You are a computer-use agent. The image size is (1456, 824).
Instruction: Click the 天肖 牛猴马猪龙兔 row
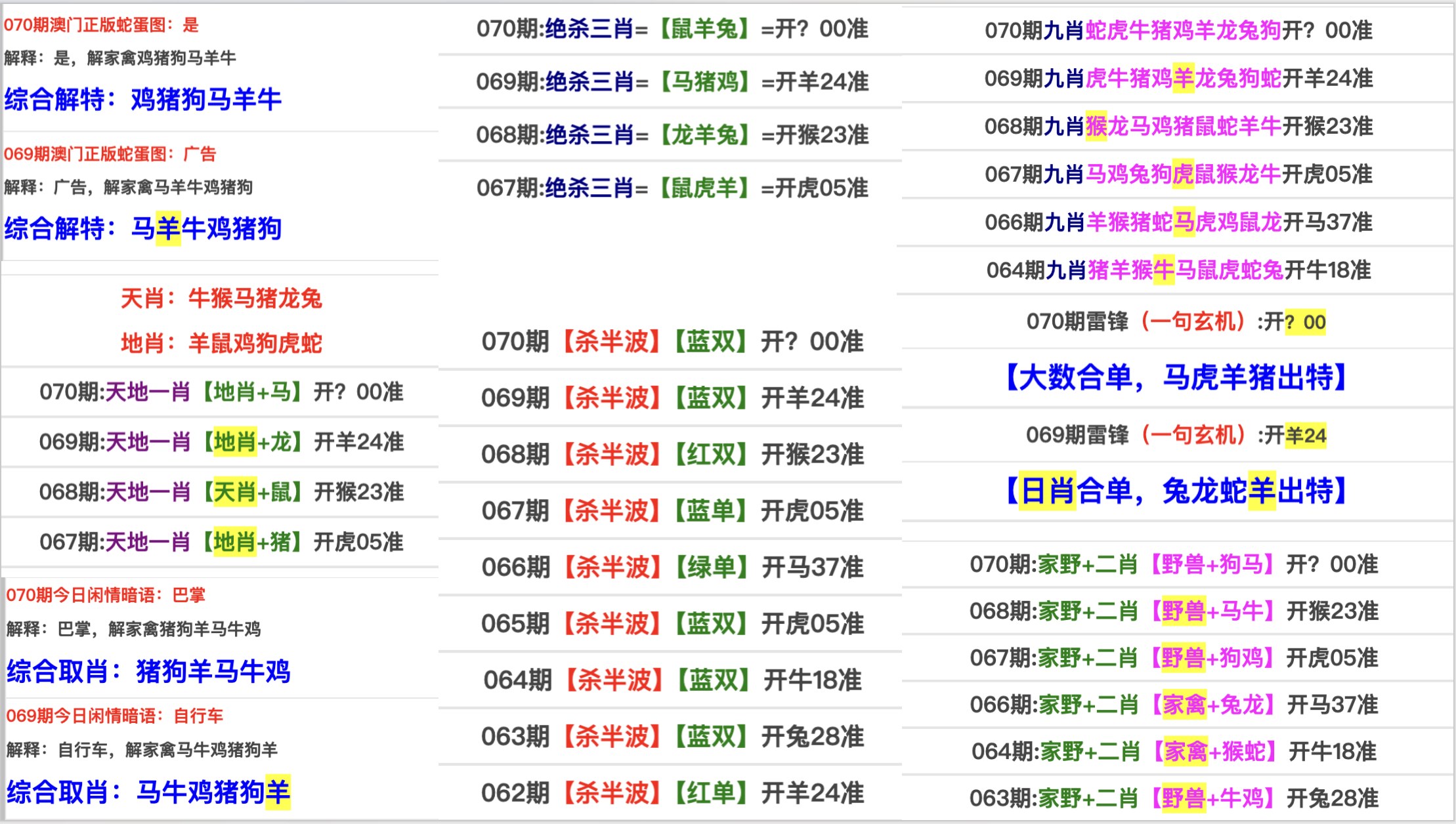click(221, 299)
